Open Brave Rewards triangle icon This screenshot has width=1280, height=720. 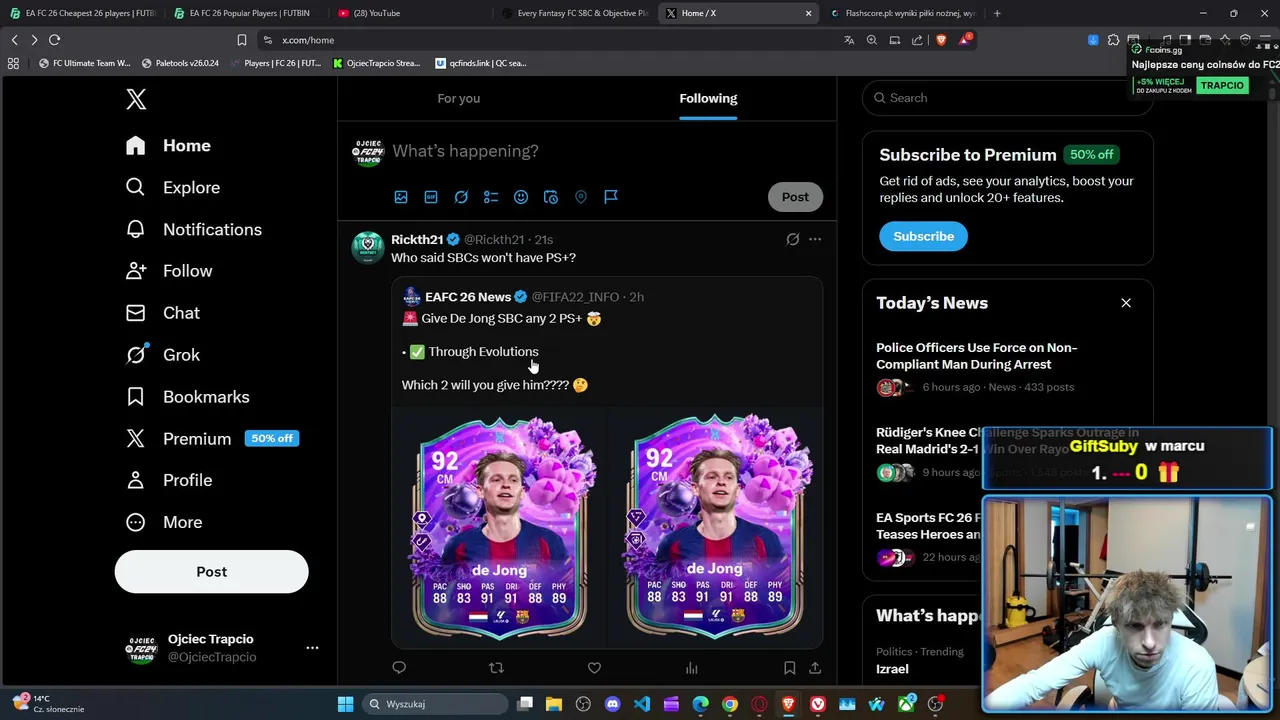(964, 40)
